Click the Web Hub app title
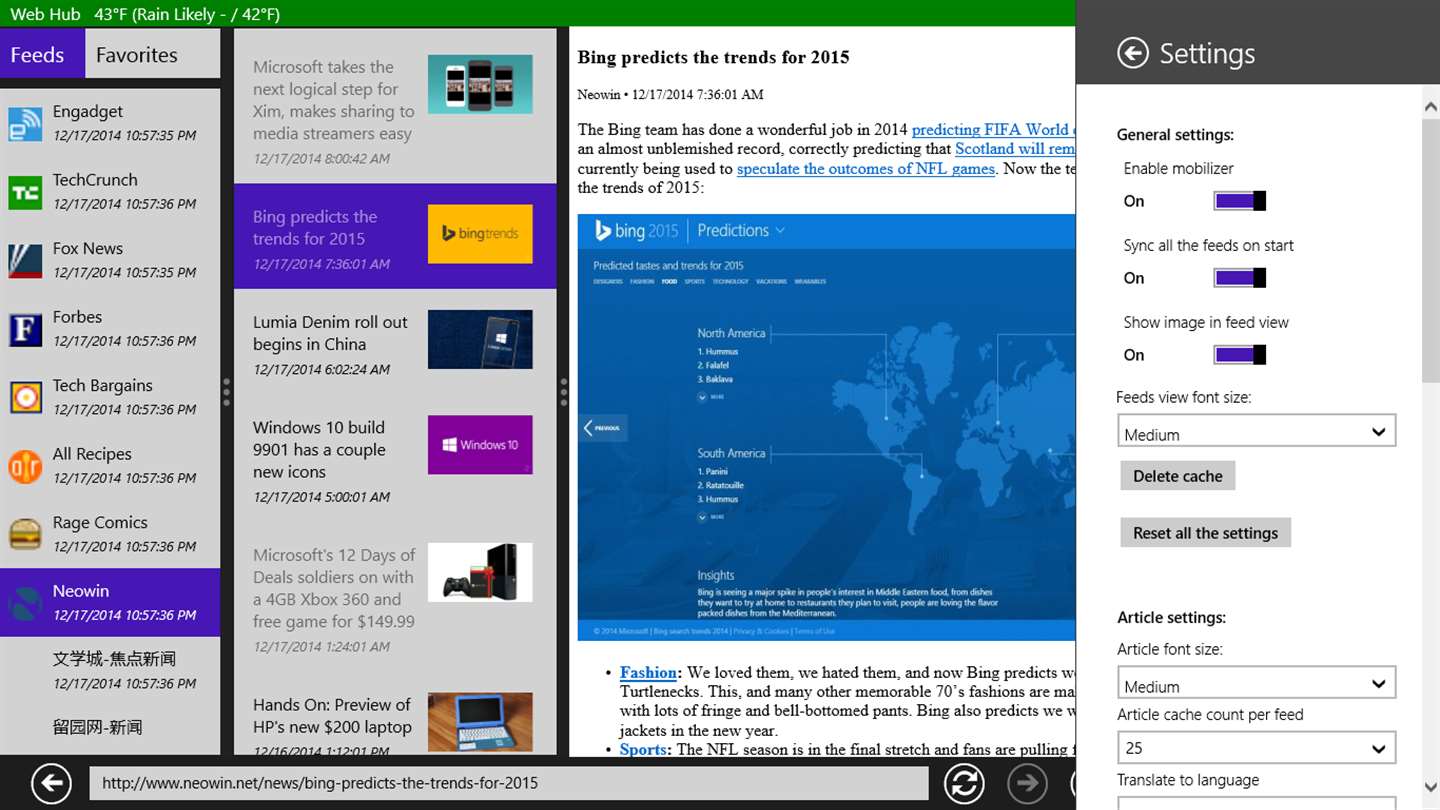Image resolution: width=1440 pixels, height=810 pixels. point(45,14)
